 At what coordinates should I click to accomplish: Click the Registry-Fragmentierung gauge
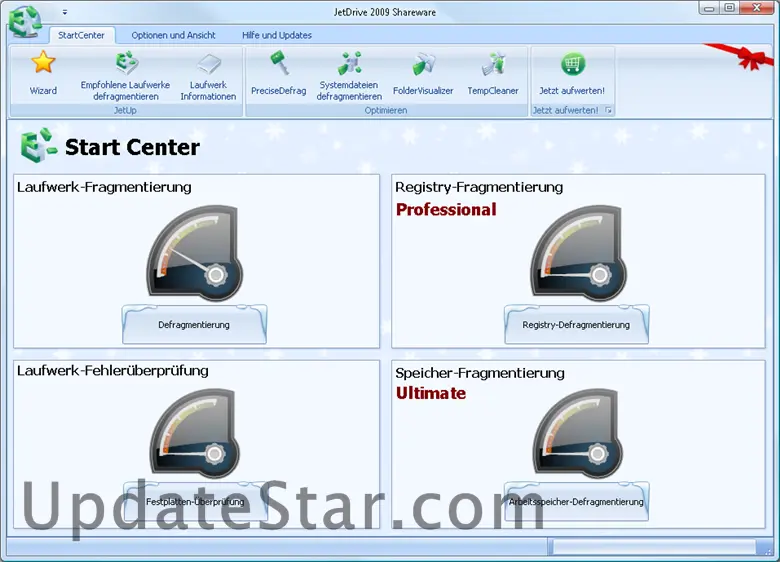pyautogui.click(x=579, y=253)
